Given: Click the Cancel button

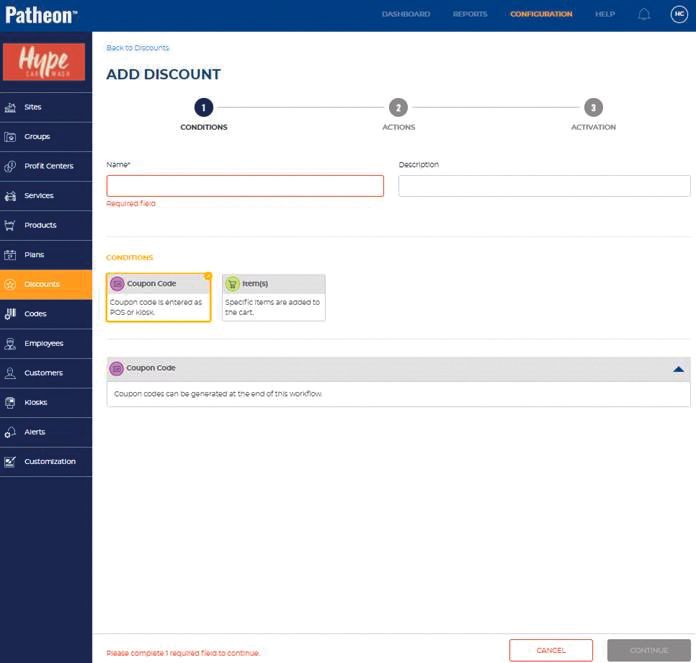Looking at the screenshot, I should pyautogui.click(x=550, y=650).
